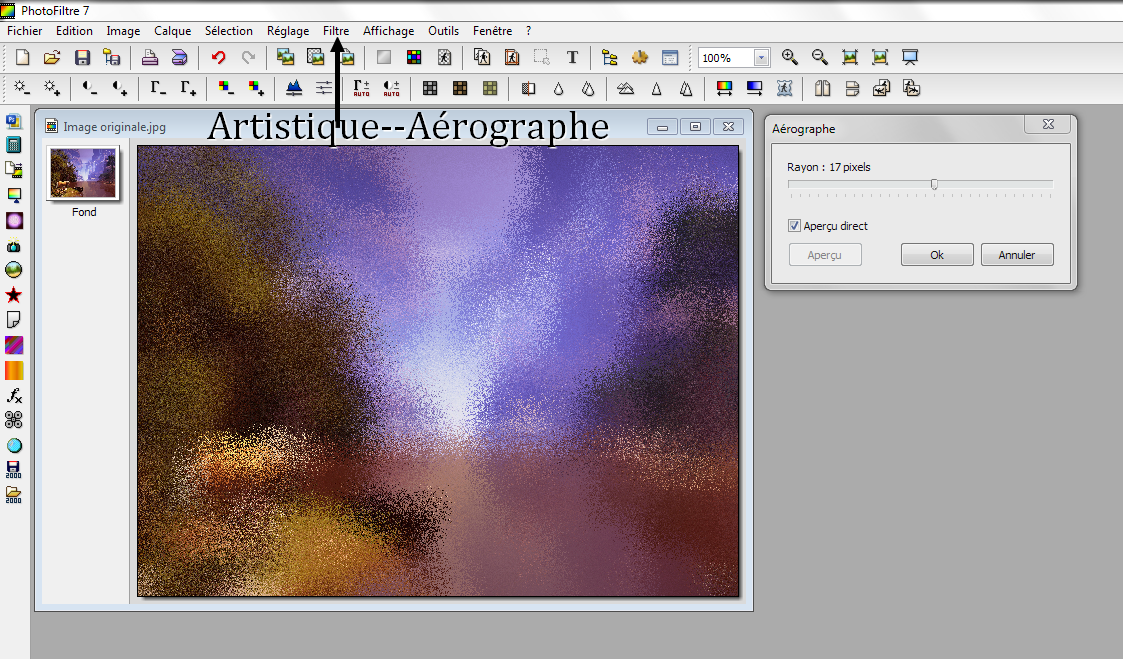Increase brightness with the sun plus icon
This screenshot has width=1123, height=659.
[x=51, y=89]
